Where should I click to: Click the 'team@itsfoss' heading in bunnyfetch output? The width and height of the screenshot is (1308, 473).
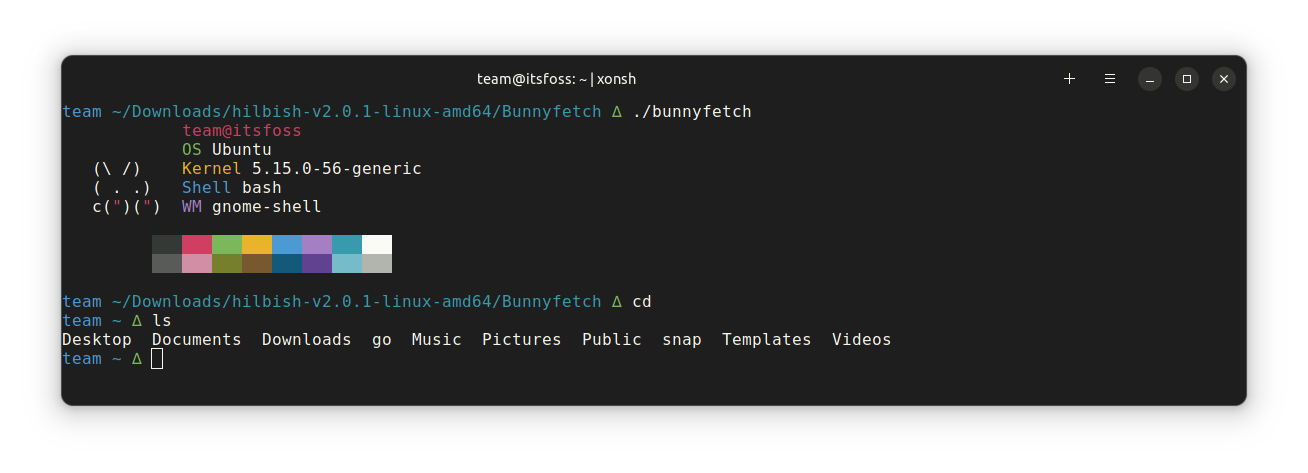[x=241, y=131]
